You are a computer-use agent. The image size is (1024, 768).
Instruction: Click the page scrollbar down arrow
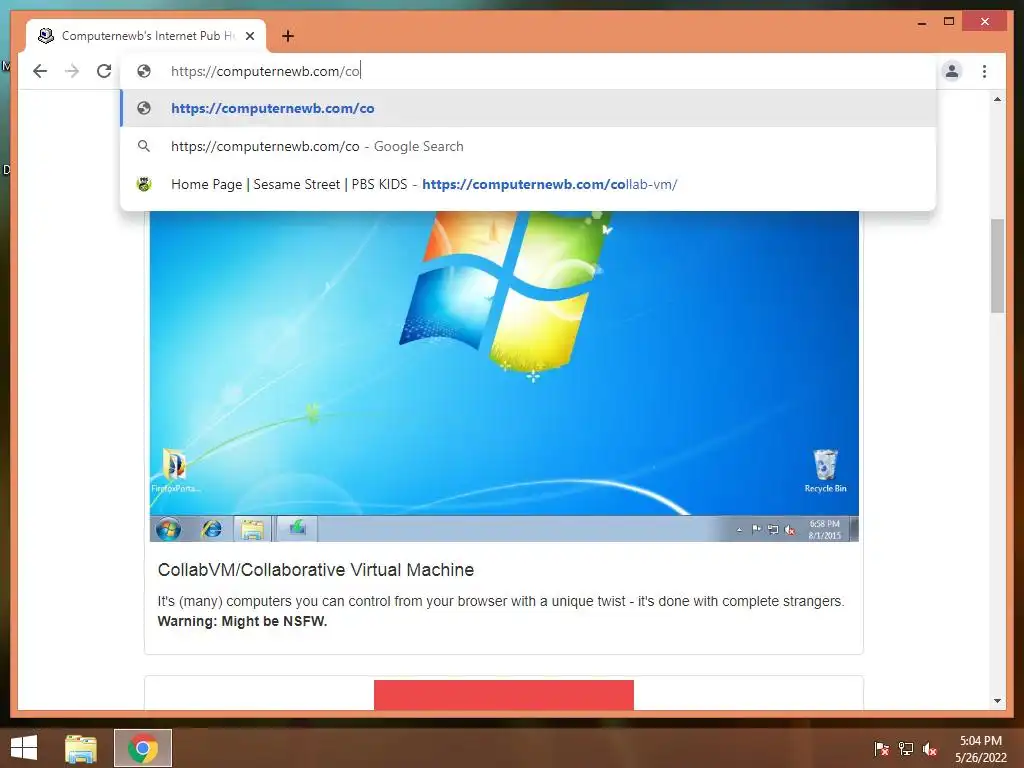point(997,701)
